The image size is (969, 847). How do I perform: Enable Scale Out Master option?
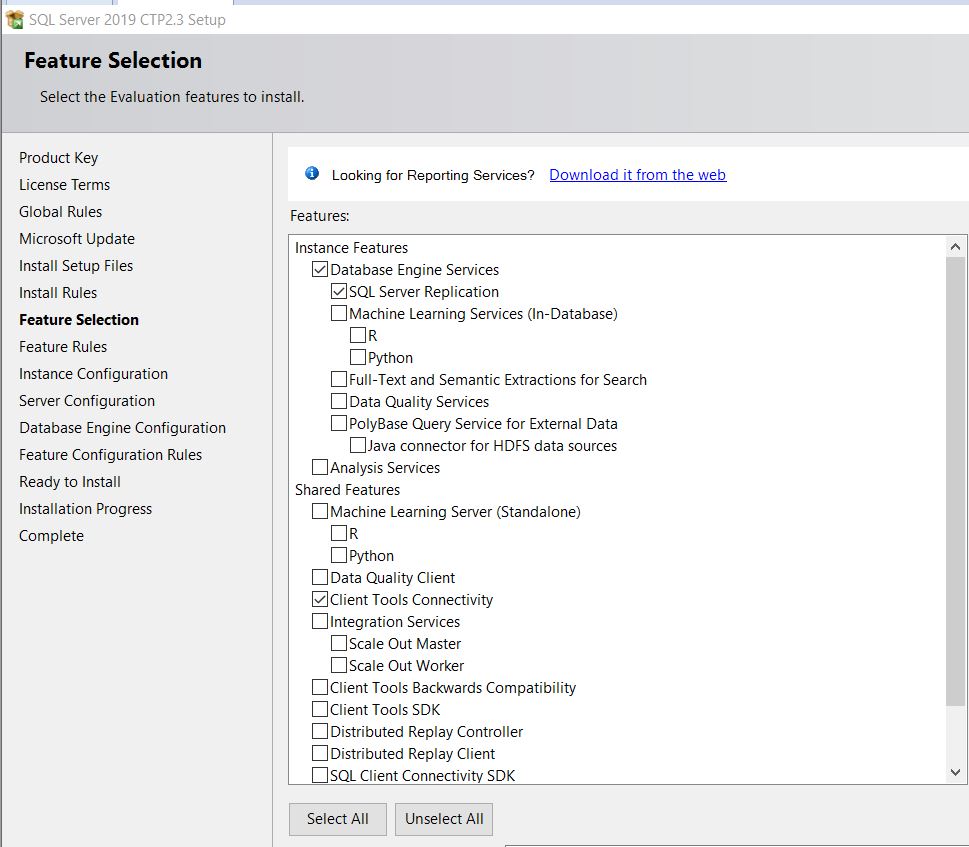tap(339, 644)
